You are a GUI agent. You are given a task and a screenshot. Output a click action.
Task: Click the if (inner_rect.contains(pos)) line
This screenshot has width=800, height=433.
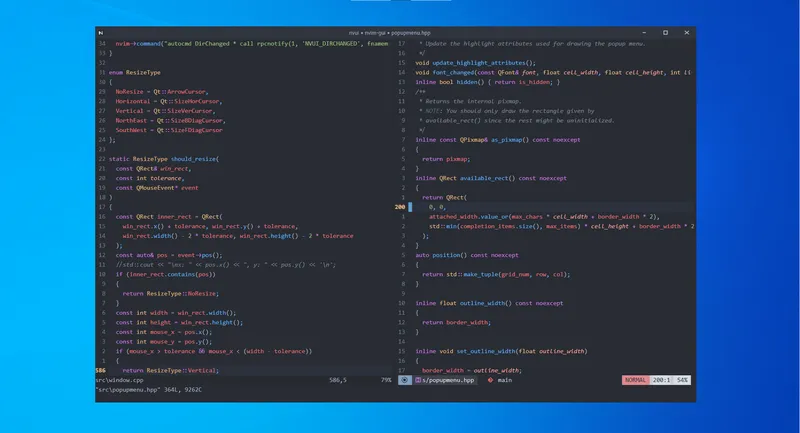pyautogui.click(x=165, y=274)
